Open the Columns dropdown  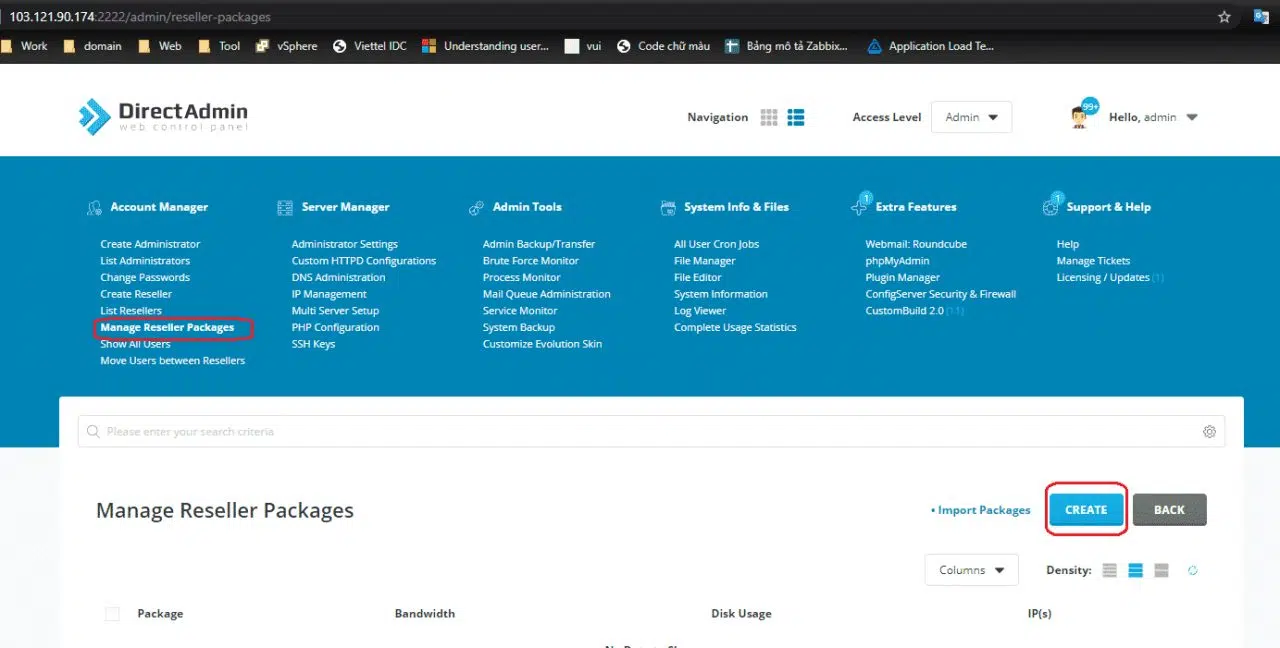point(971,570)
